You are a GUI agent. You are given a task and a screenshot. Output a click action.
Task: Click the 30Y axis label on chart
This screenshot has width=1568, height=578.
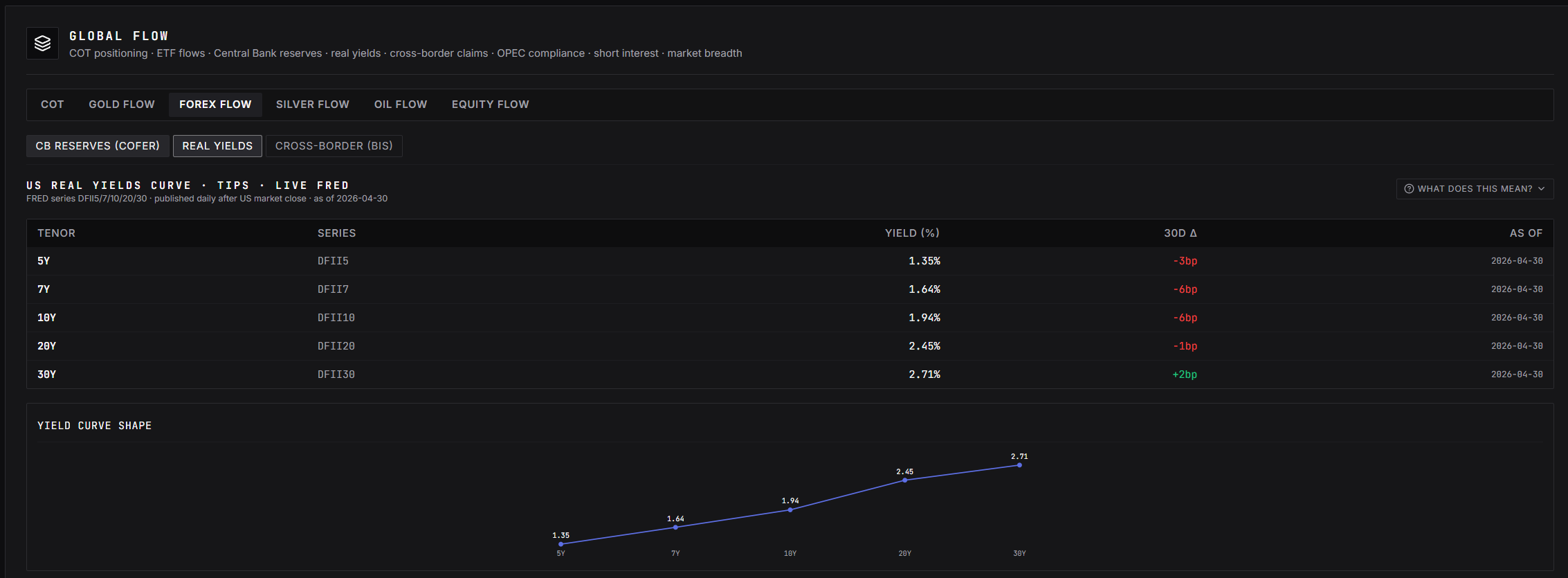tap(1019, 554)
